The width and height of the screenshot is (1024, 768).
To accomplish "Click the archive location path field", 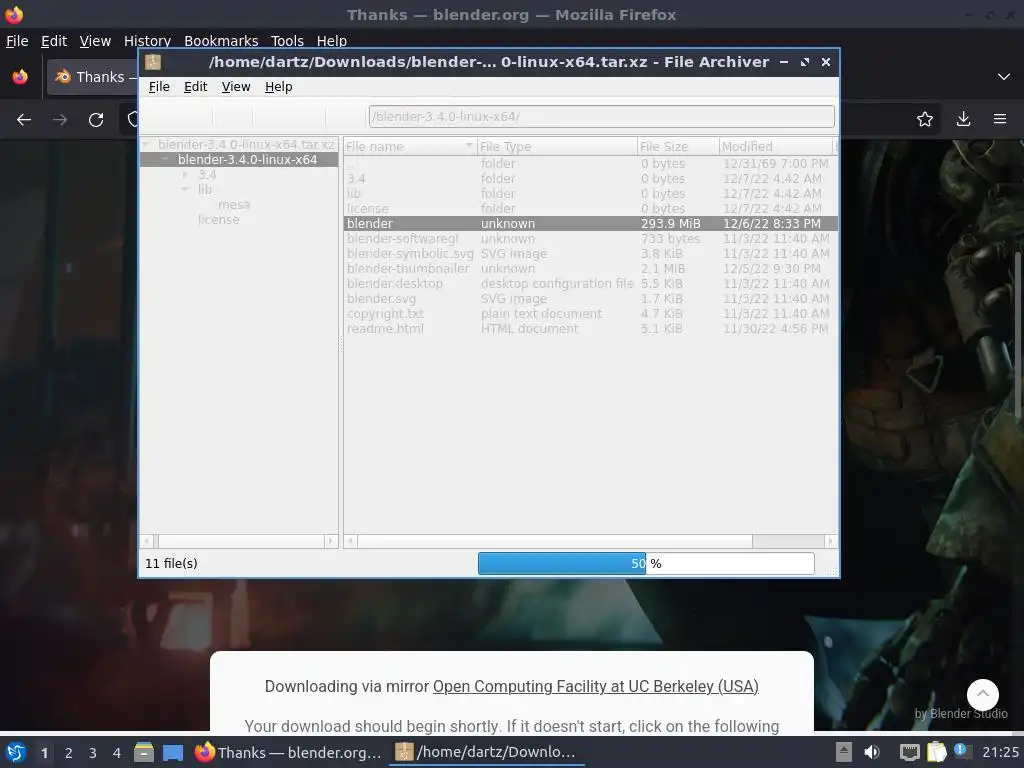I will (x=601, y=117).
